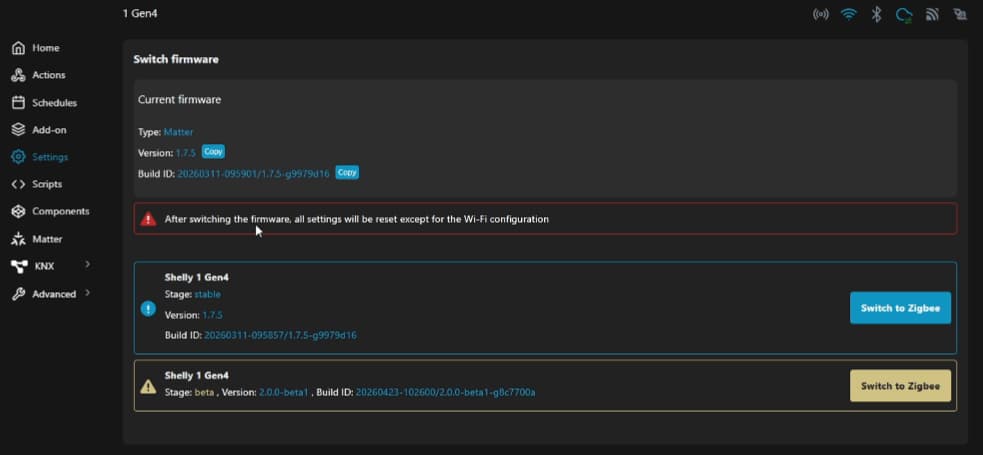Click the Schedules calendar icon
983x455 pixels.
coord(19,103)
